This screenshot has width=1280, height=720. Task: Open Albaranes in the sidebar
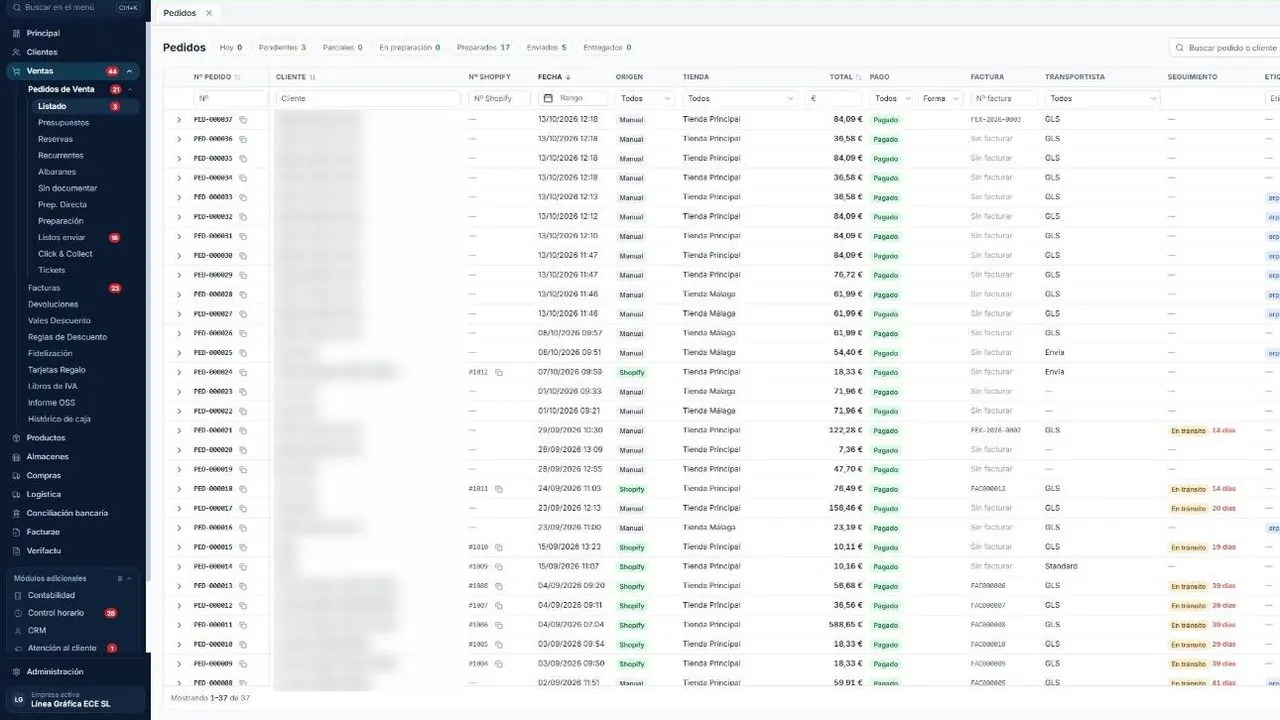point(57,172)
